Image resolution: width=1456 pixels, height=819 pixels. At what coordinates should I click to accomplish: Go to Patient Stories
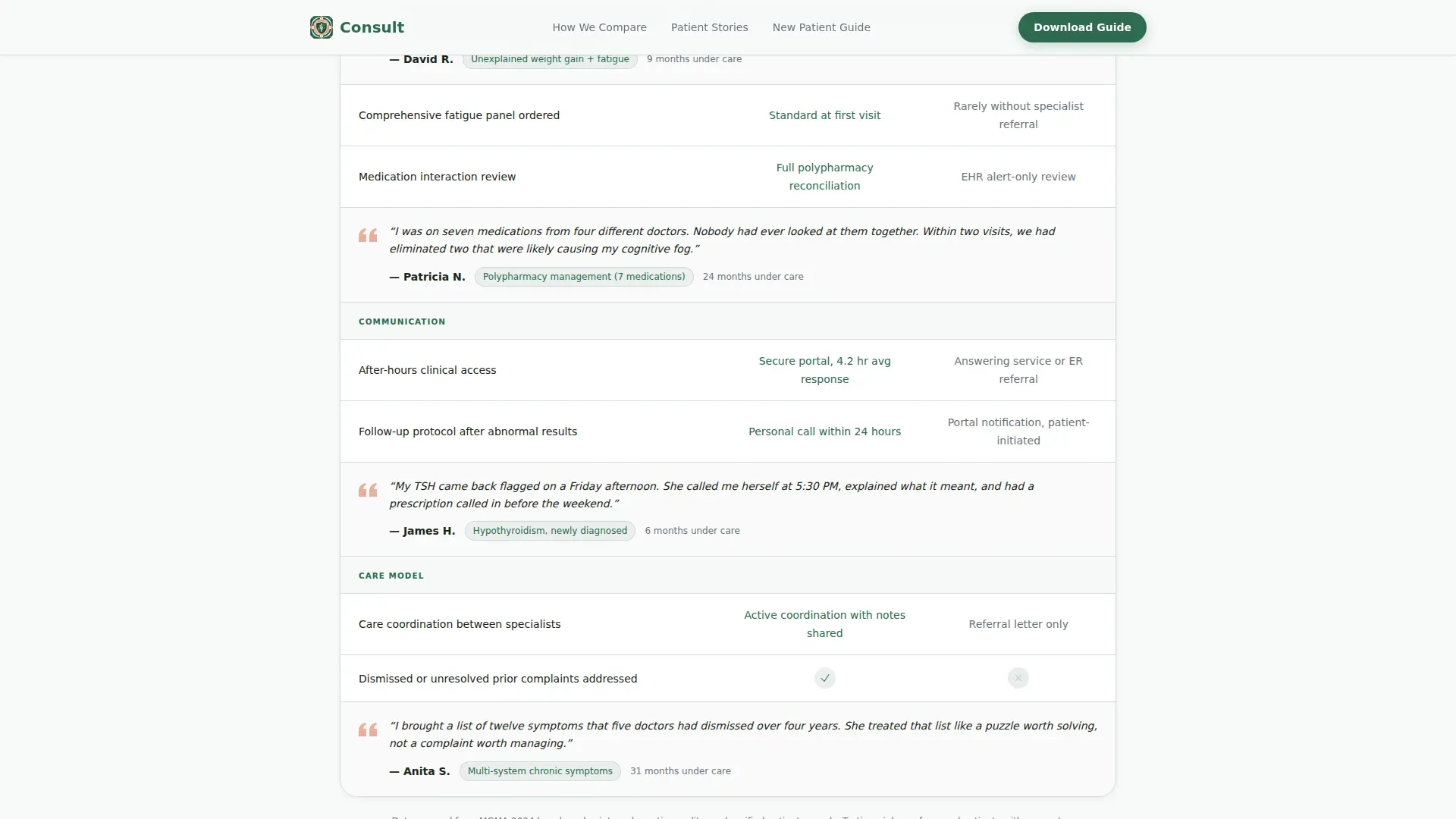[709, 27]
